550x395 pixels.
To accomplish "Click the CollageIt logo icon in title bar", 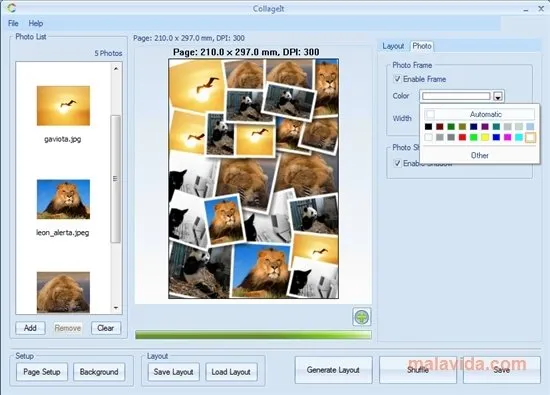I will pyautogui.click(x=11, y=8).
